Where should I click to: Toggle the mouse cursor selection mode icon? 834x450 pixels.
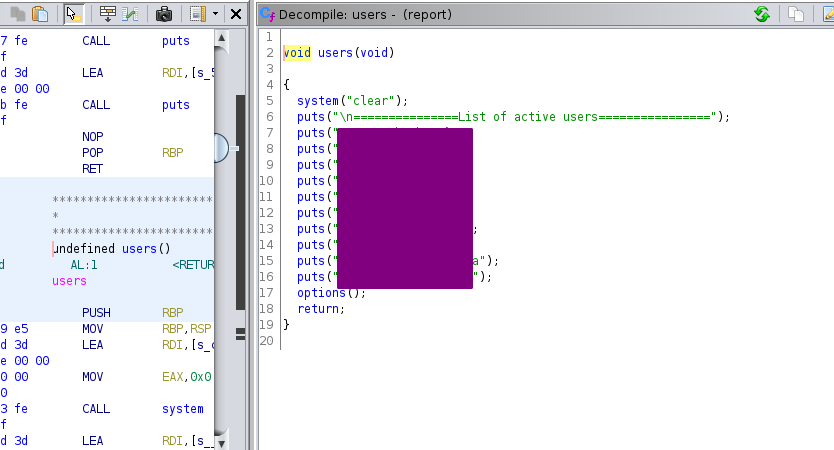pos(73,14)
